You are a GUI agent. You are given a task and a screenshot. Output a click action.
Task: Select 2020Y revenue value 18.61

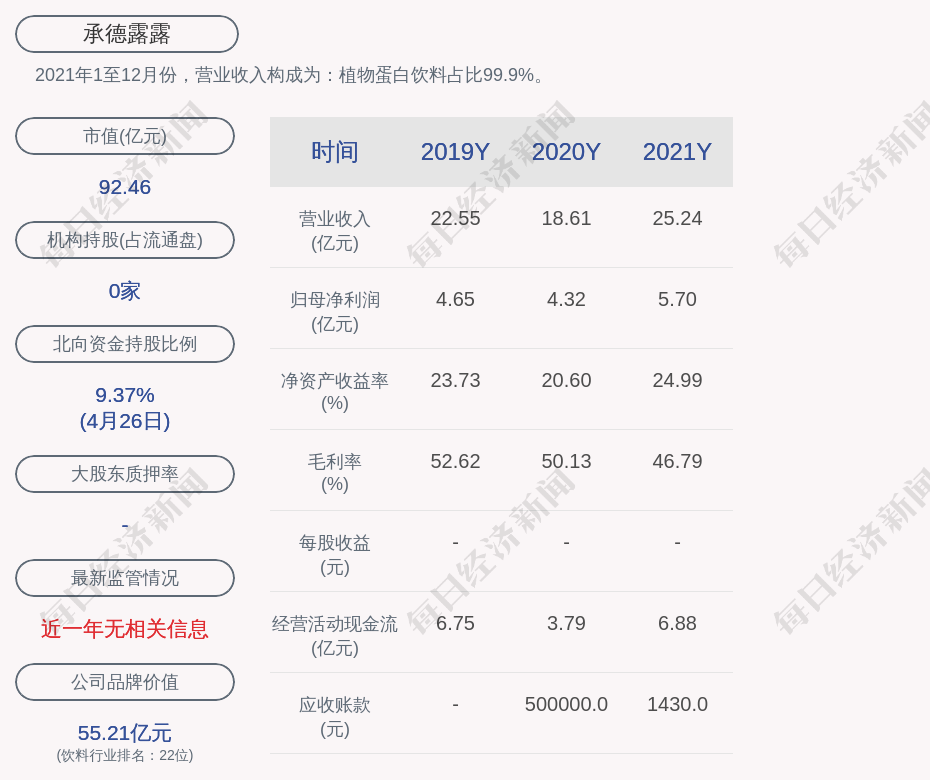click(x=566, y=218)
